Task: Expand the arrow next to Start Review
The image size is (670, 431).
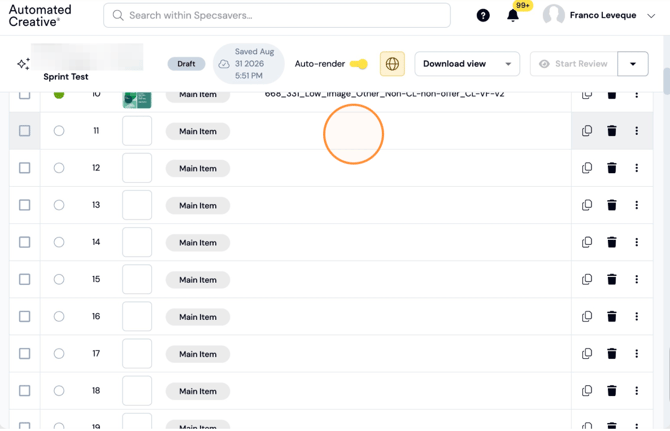Action: click(x=633, y=64)
